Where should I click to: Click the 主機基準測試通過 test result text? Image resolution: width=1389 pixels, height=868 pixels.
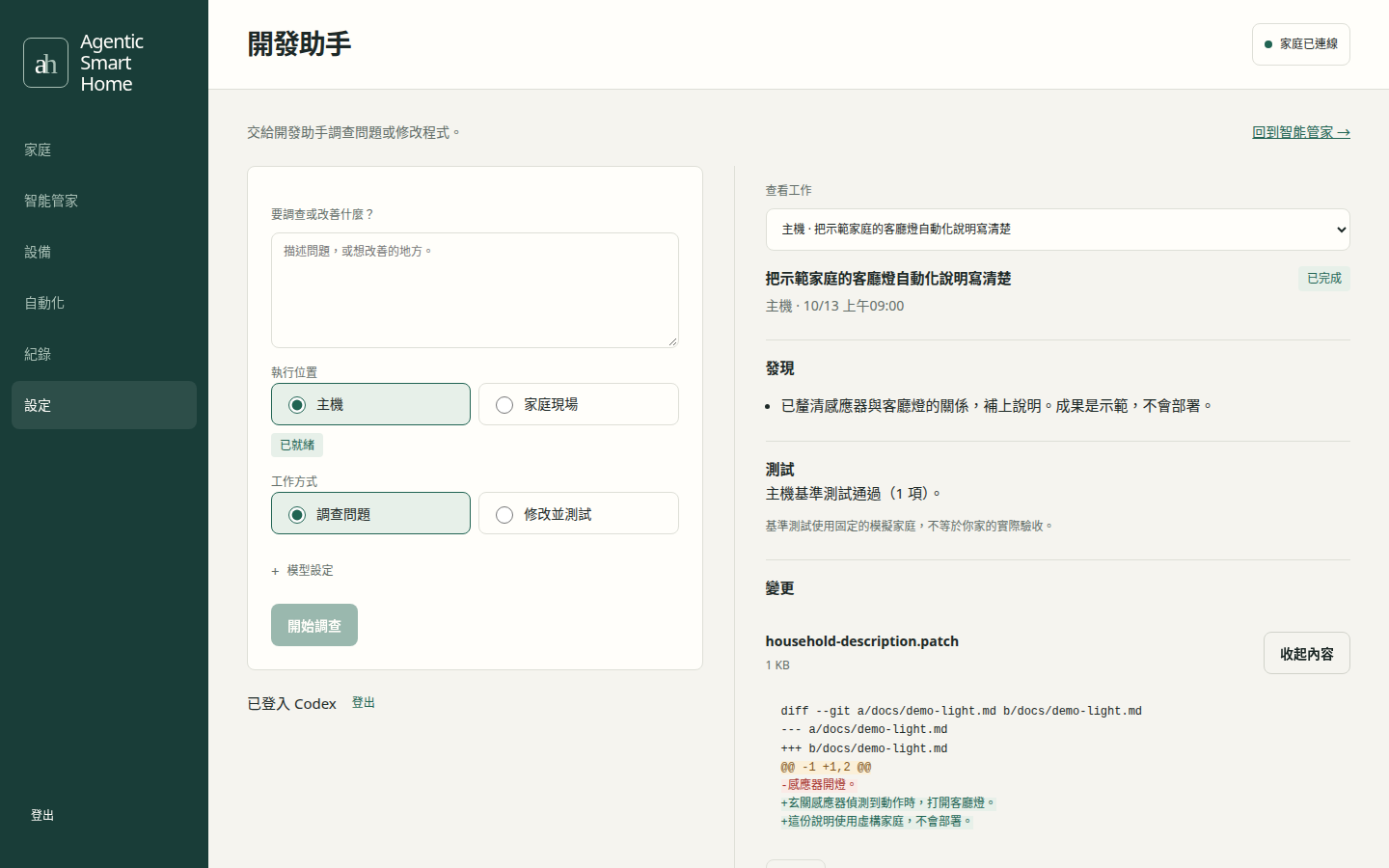854,493
